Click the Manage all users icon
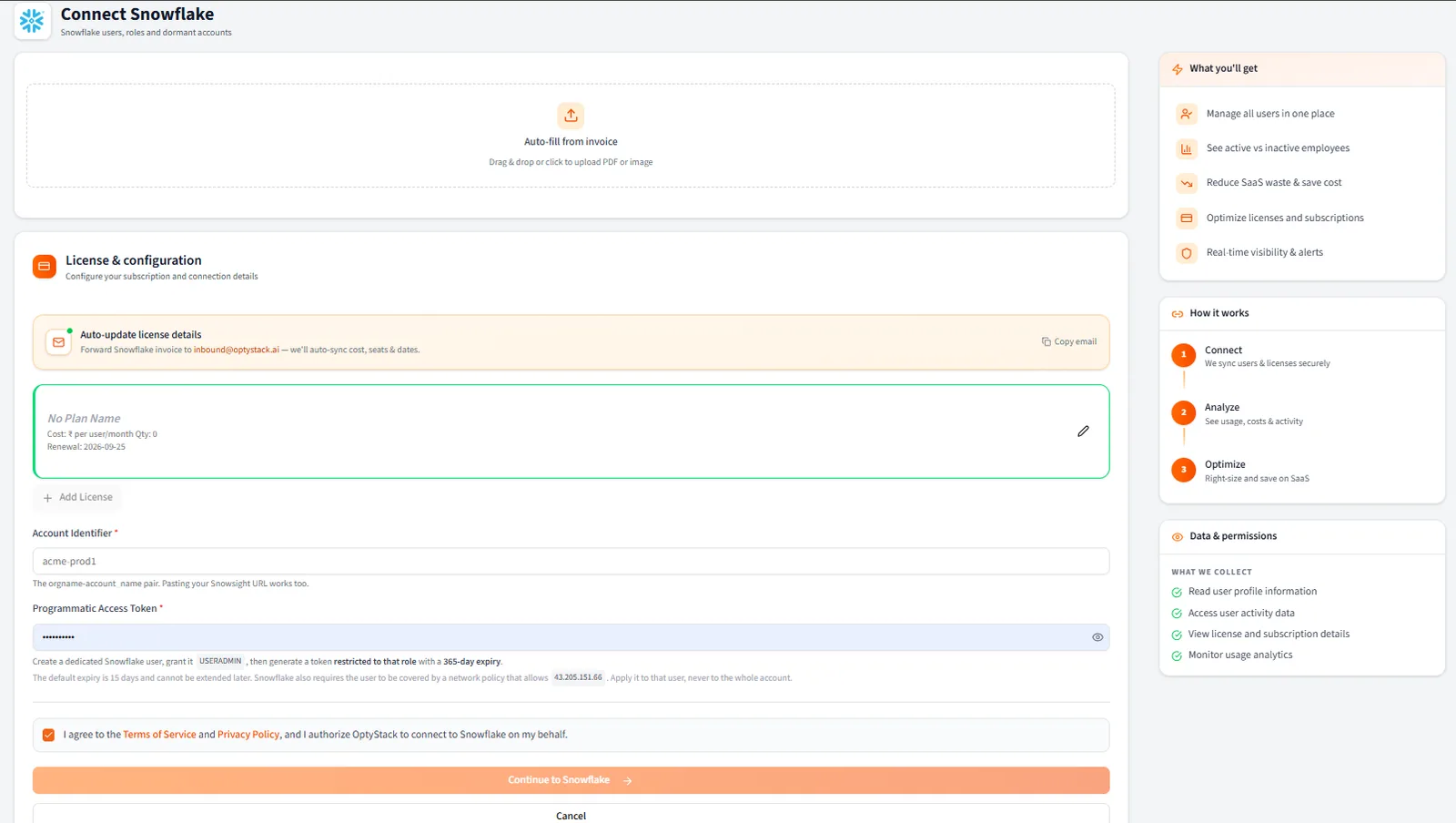The width and height of the screenshot is (1456, 823). [x=1186, y=114]
